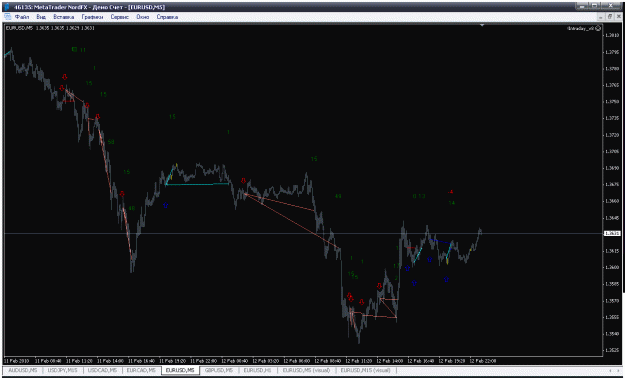Switch to the EURCAD,M5 chart tab
The height and width of the screenshot is (378, 625).
click(x=141, y=370)
